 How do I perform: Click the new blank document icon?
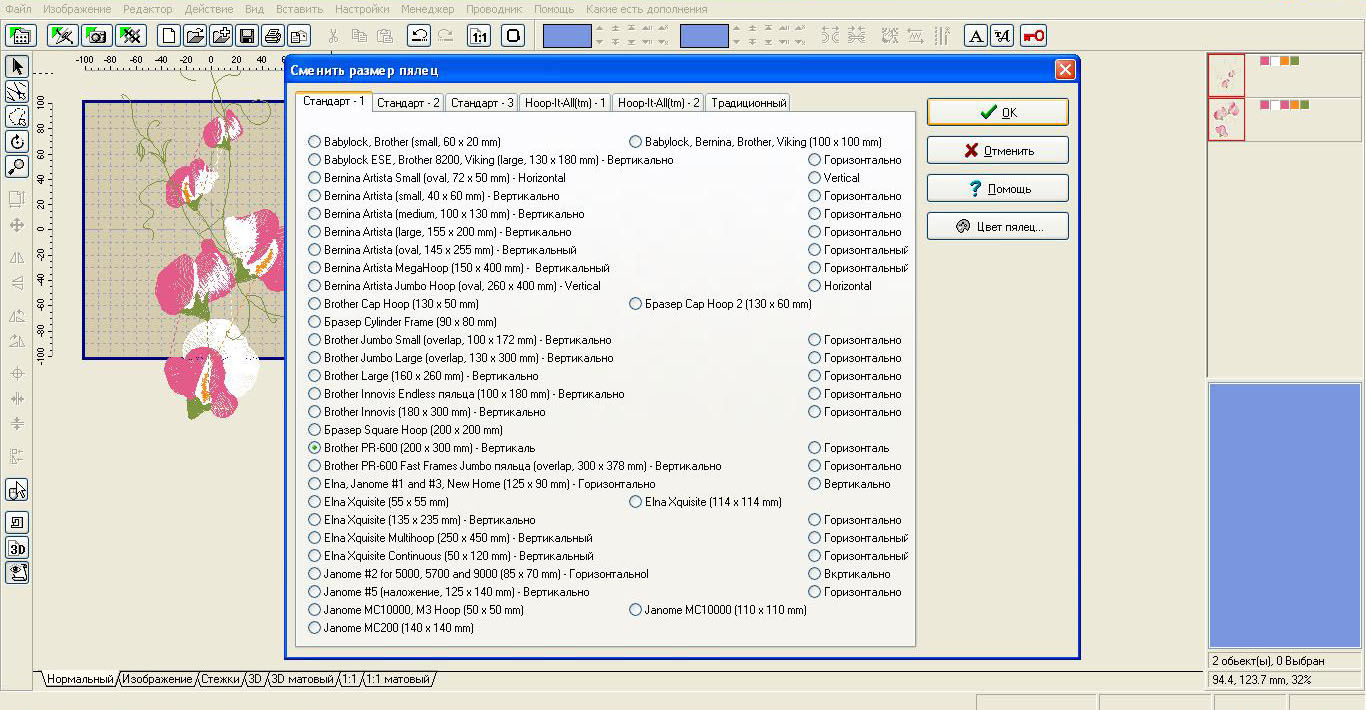coord(170,36)
